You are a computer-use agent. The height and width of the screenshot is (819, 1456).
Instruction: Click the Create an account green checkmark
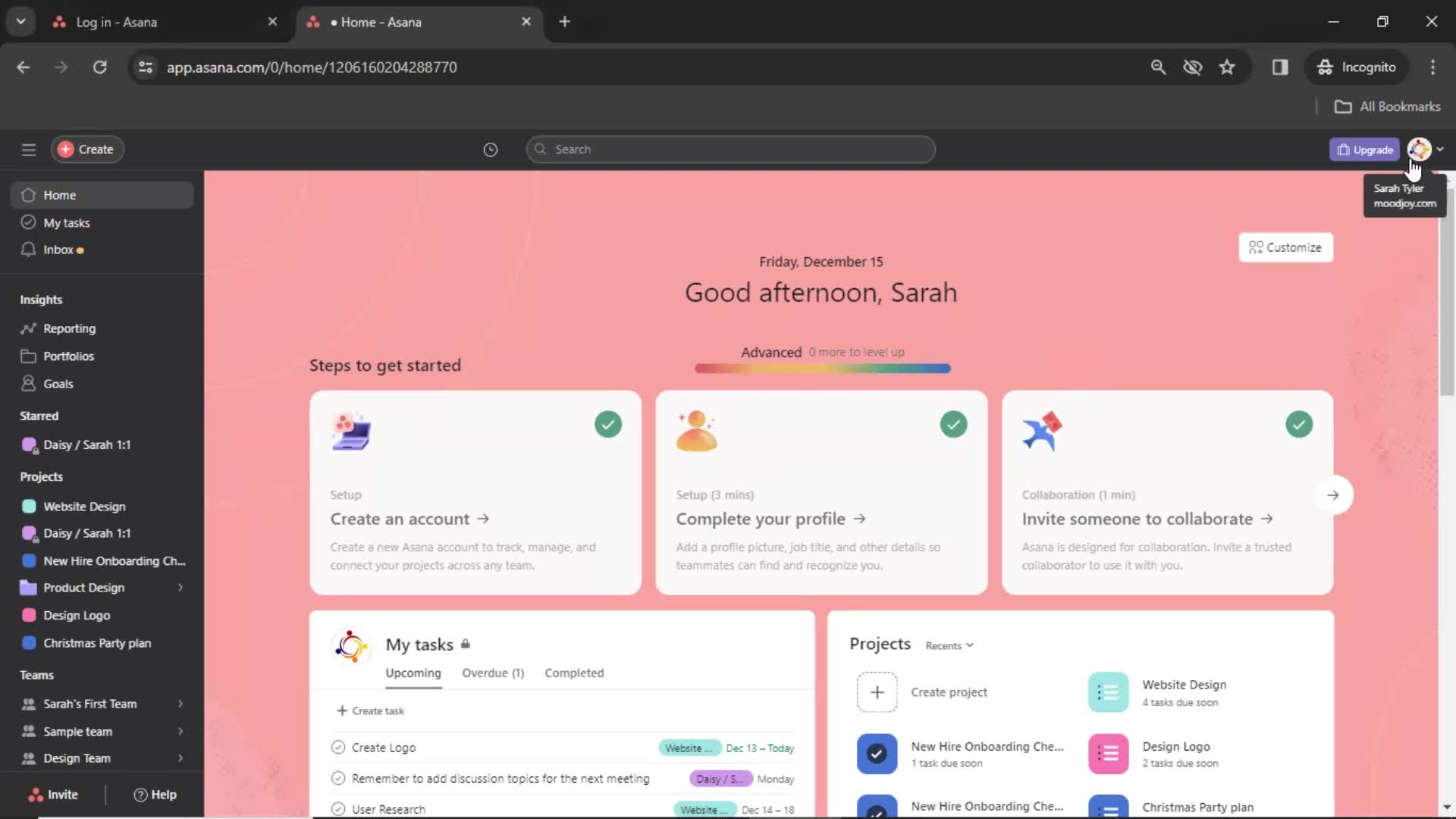pos(608,424)
